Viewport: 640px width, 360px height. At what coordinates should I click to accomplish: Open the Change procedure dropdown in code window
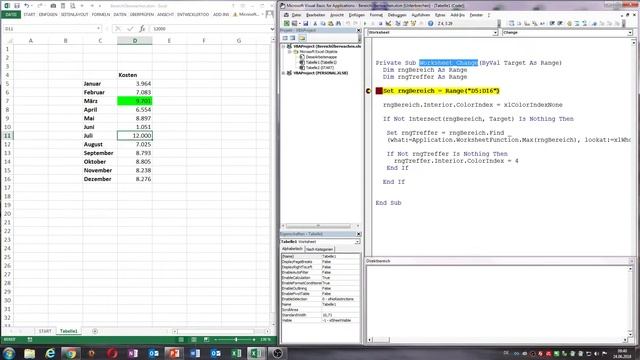[630, 32]
